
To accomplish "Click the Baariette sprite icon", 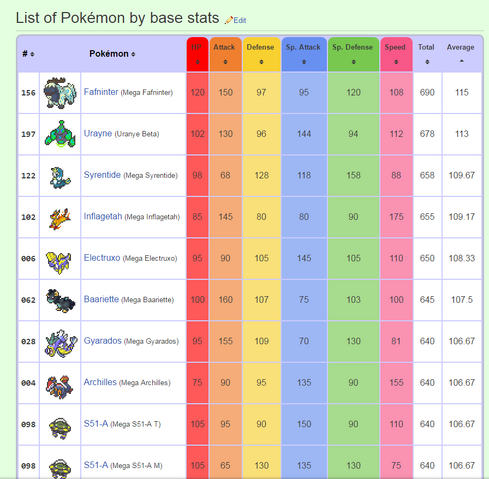I will 60,301.
